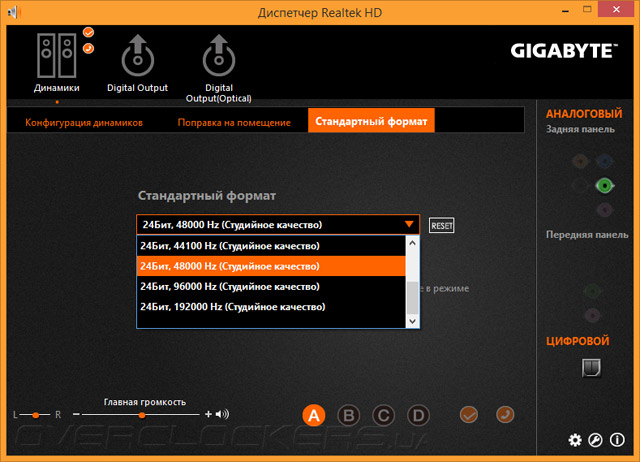Click the plus volume increase icon
Viewport: 640px width, 462px height.
pos(208,414)
